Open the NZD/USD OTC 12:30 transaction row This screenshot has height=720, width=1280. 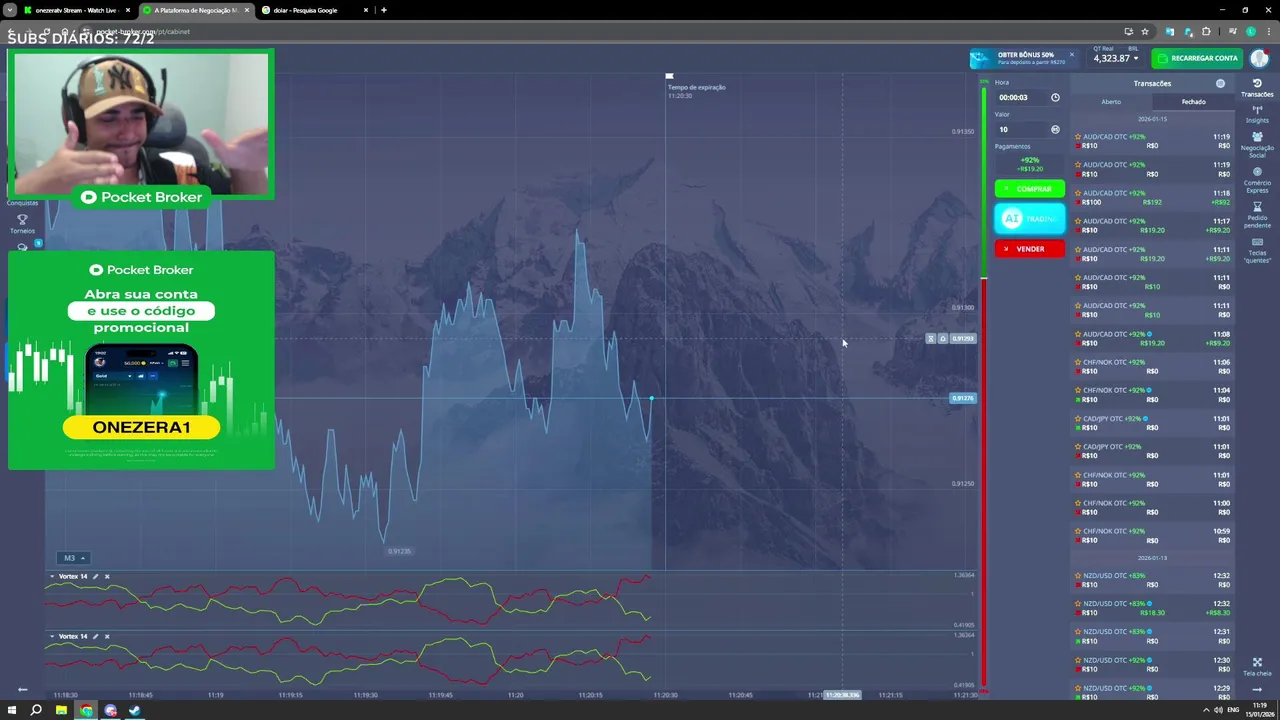(x=1152, y=664)
